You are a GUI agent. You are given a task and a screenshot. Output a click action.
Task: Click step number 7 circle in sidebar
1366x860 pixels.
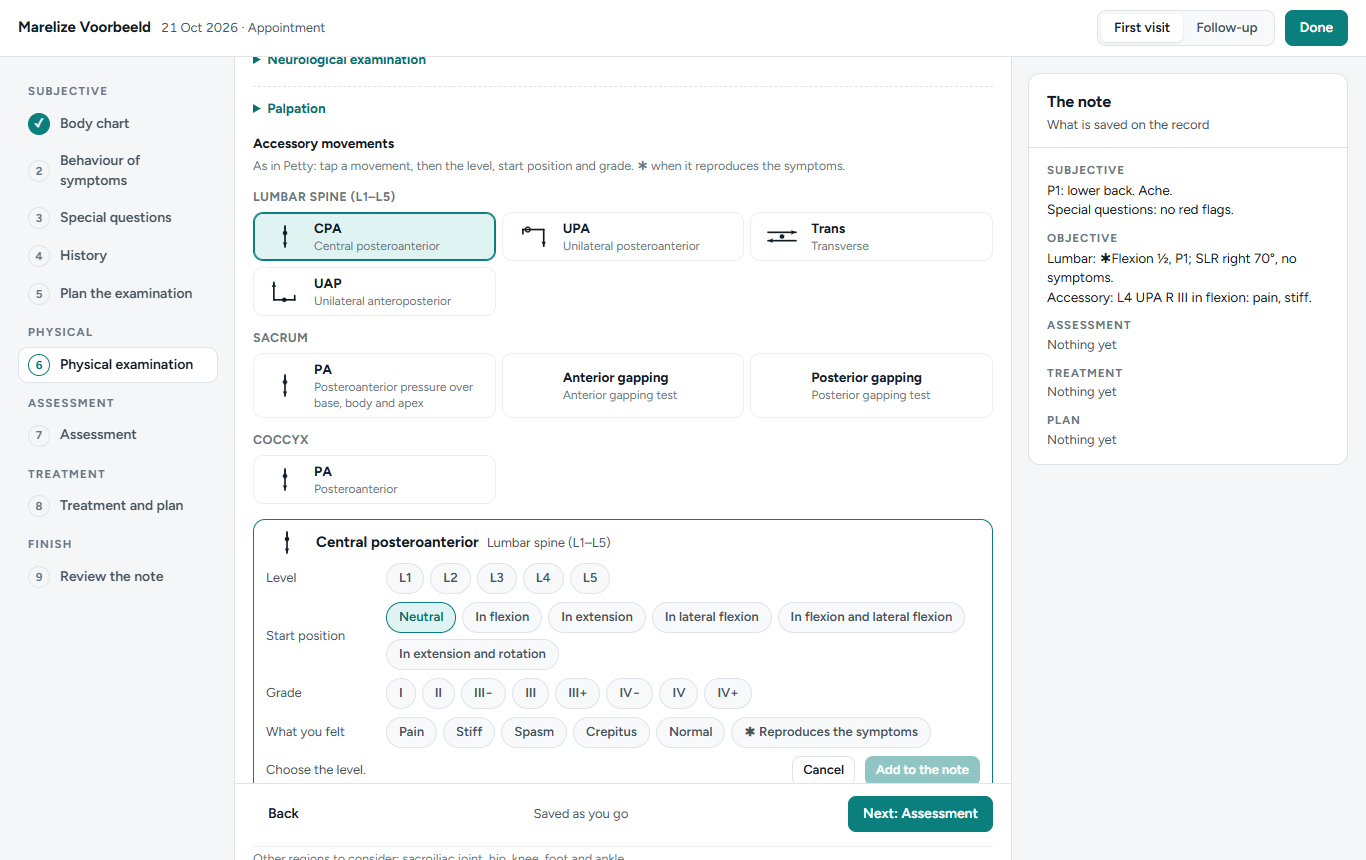point(39,435)
